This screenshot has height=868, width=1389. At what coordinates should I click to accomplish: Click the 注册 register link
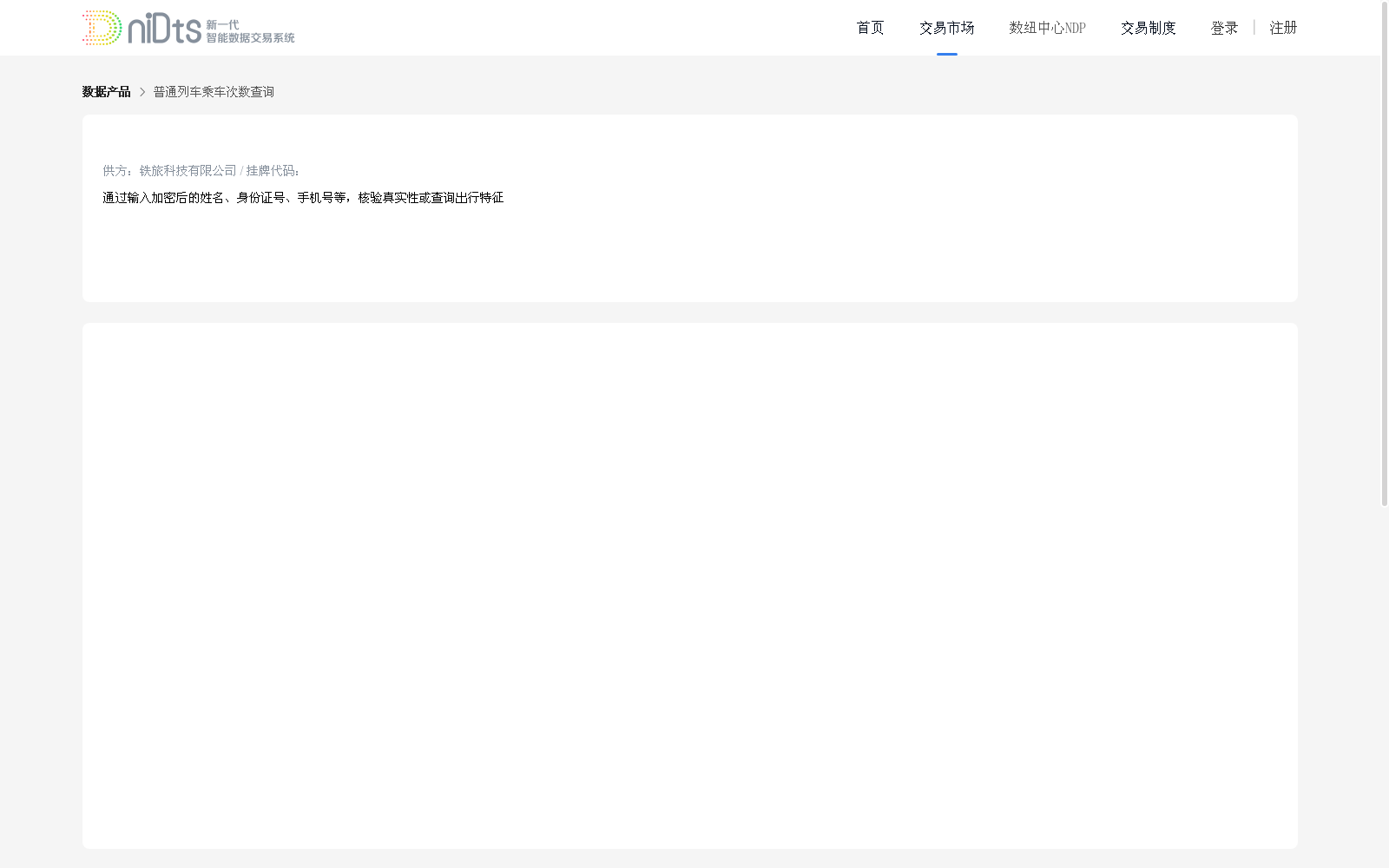pos(1283,28)
